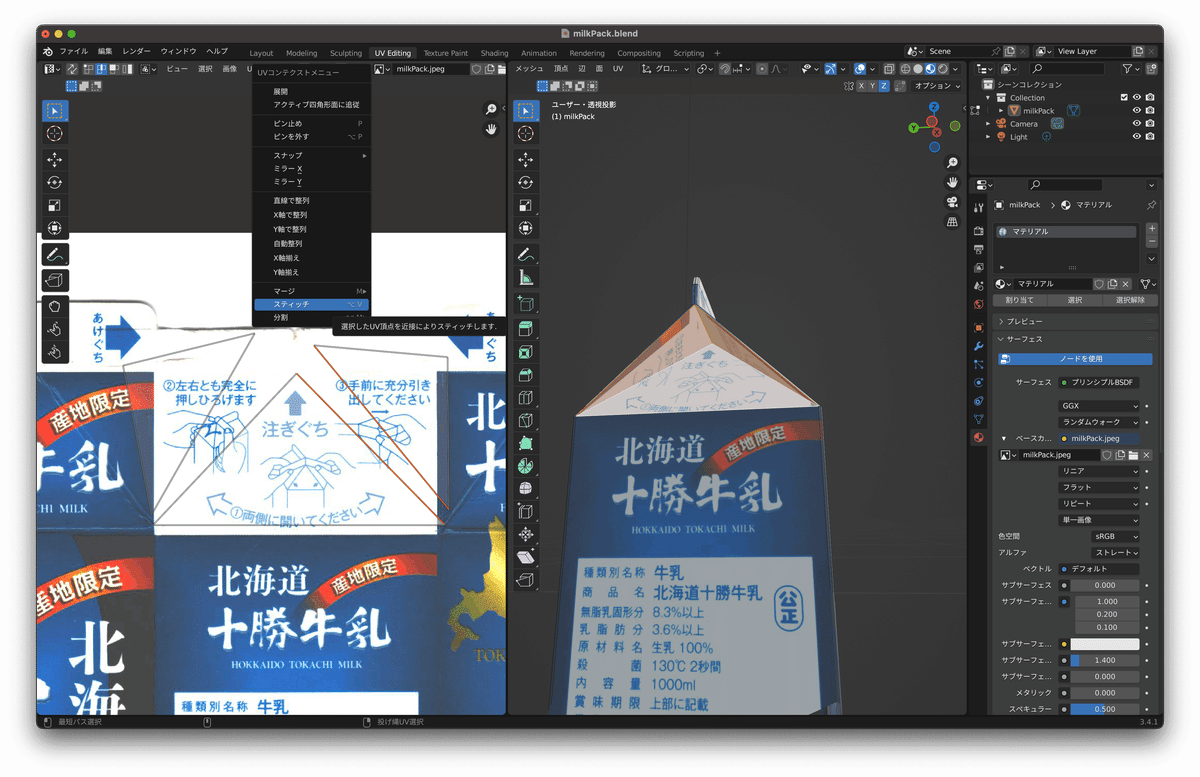
Task: Open the ファイル menu
Action: (73, 51)
